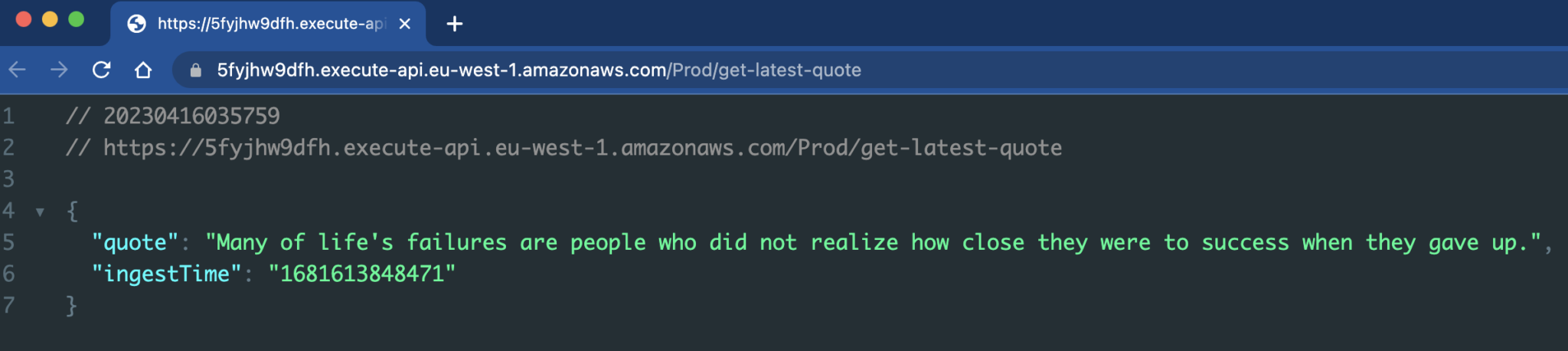Click the padlock site info icon
Viewport: 1568px width, 351px height.
[x=196, y=71]
